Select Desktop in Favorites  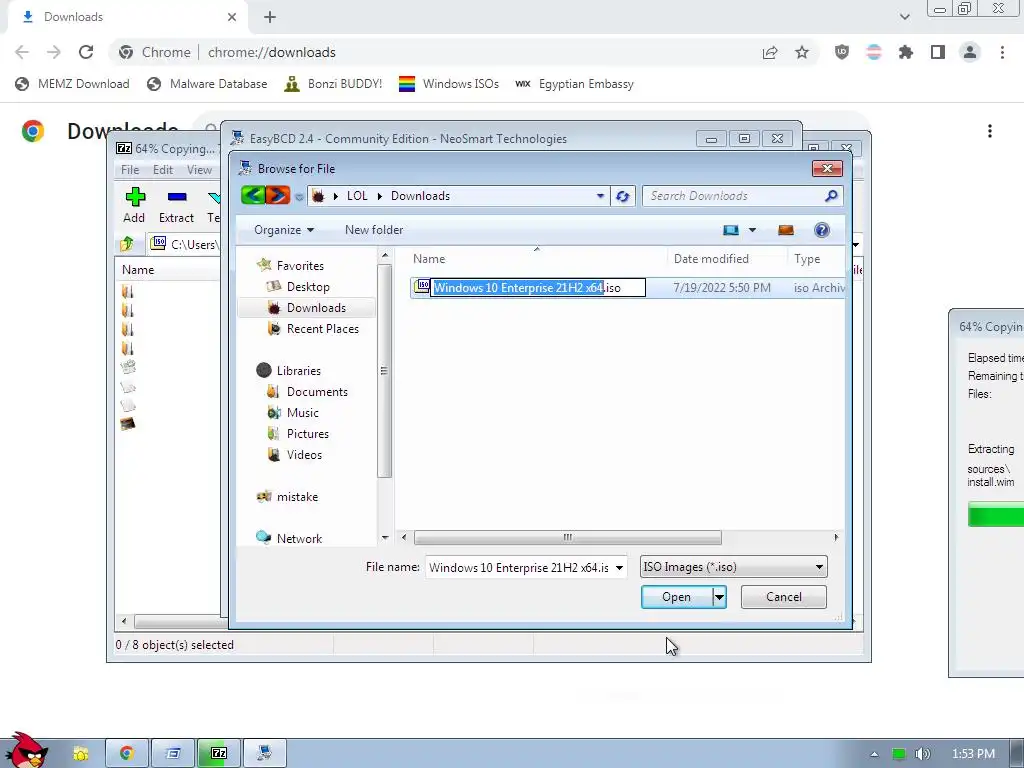[x=308, y=287]
